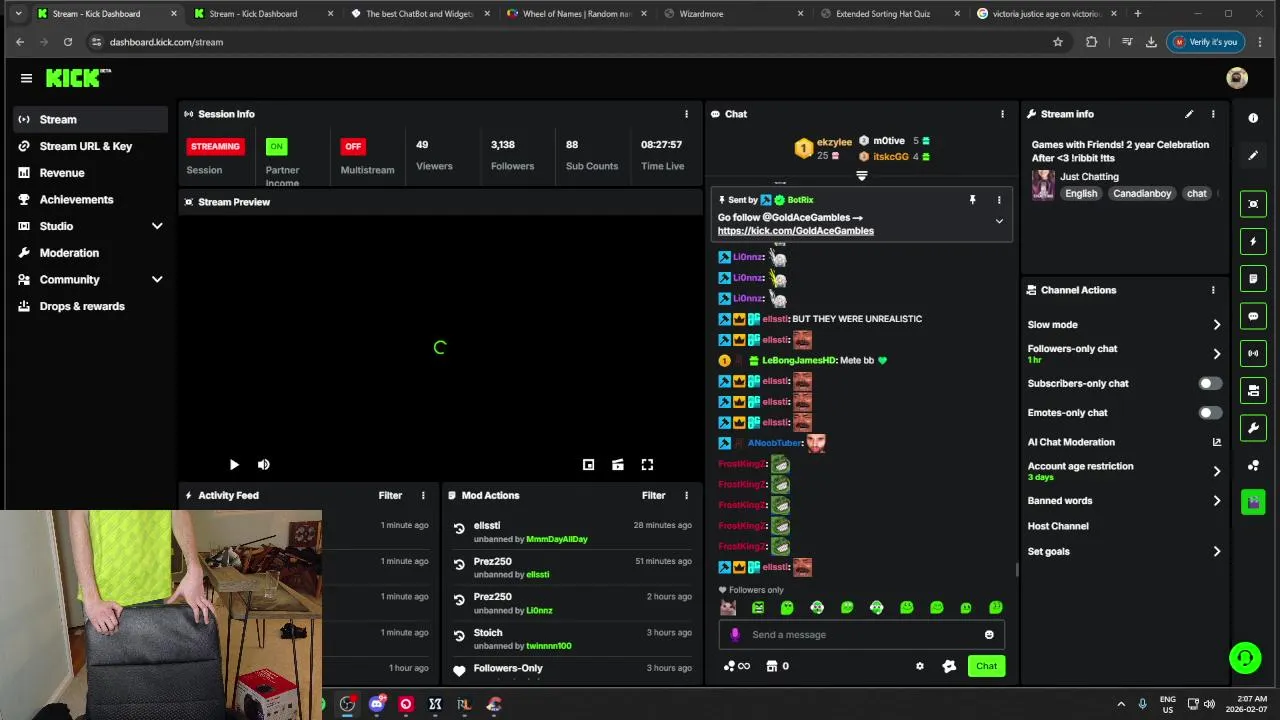Open Activity Feed three-dot menu
This screenshot has width=1280, height=720.
pos(423,495)
